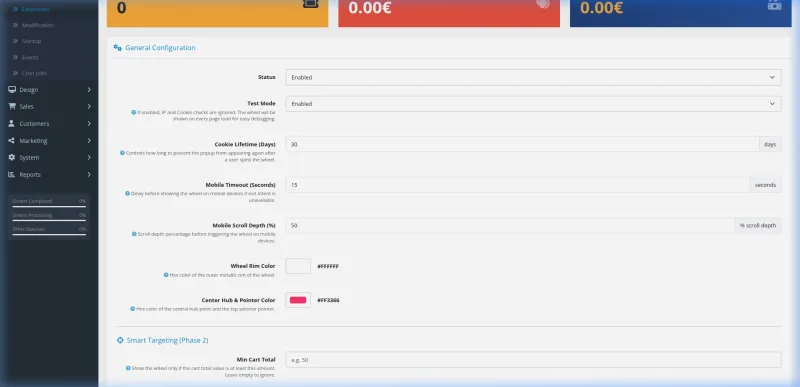Expand the Customers menu chevron
This screenshot has width=800, height=387.
pyautogui.click(x=89, y=123)
